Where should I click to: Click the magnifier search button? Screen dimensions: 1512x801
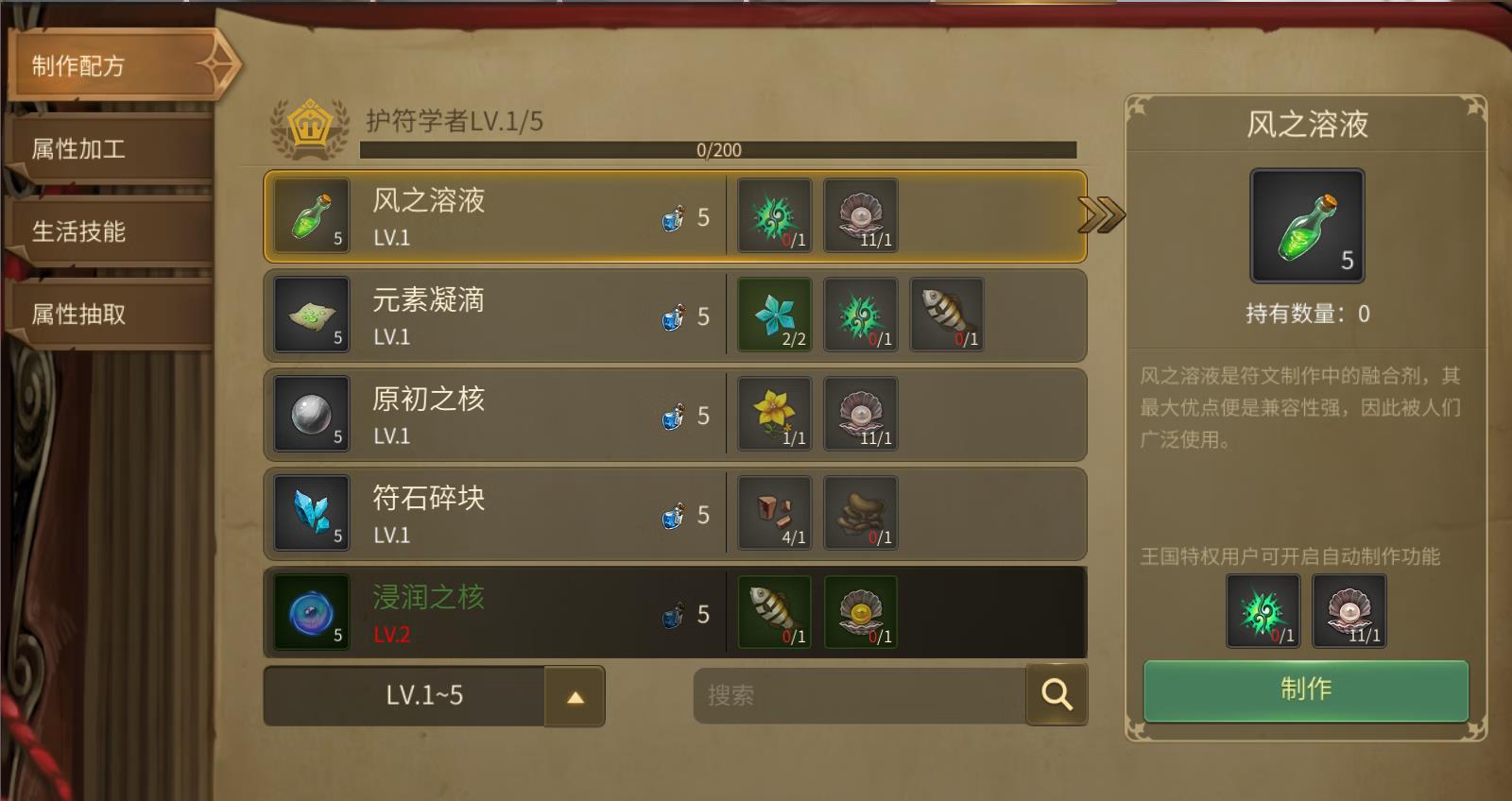(1057, 695)
